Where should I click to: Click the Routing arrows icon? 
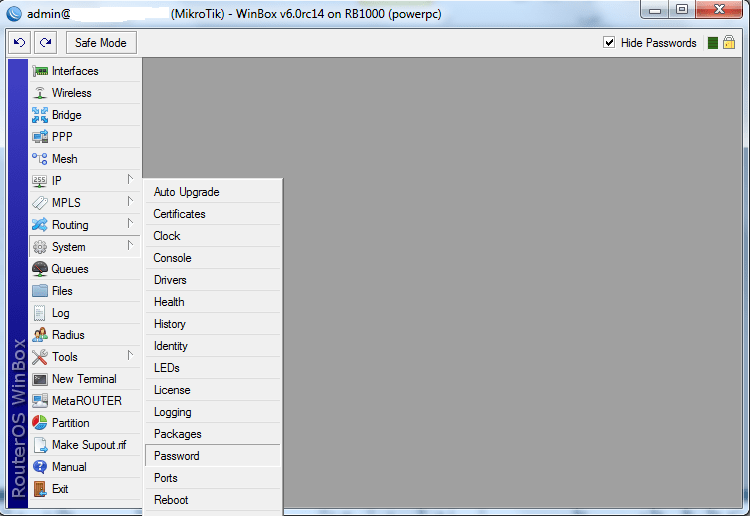40,224
